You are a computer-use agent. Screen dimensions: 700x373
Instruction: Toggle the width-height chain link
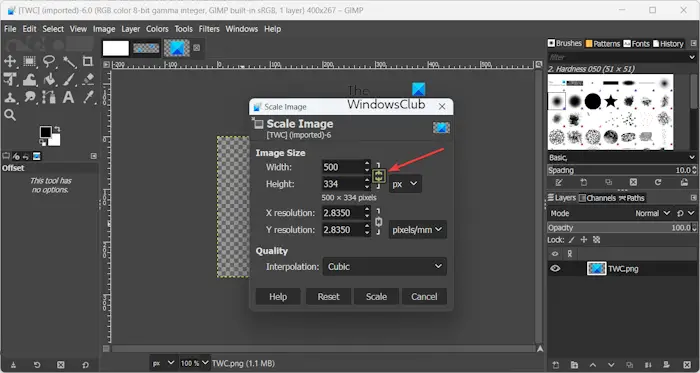[379, 175]
